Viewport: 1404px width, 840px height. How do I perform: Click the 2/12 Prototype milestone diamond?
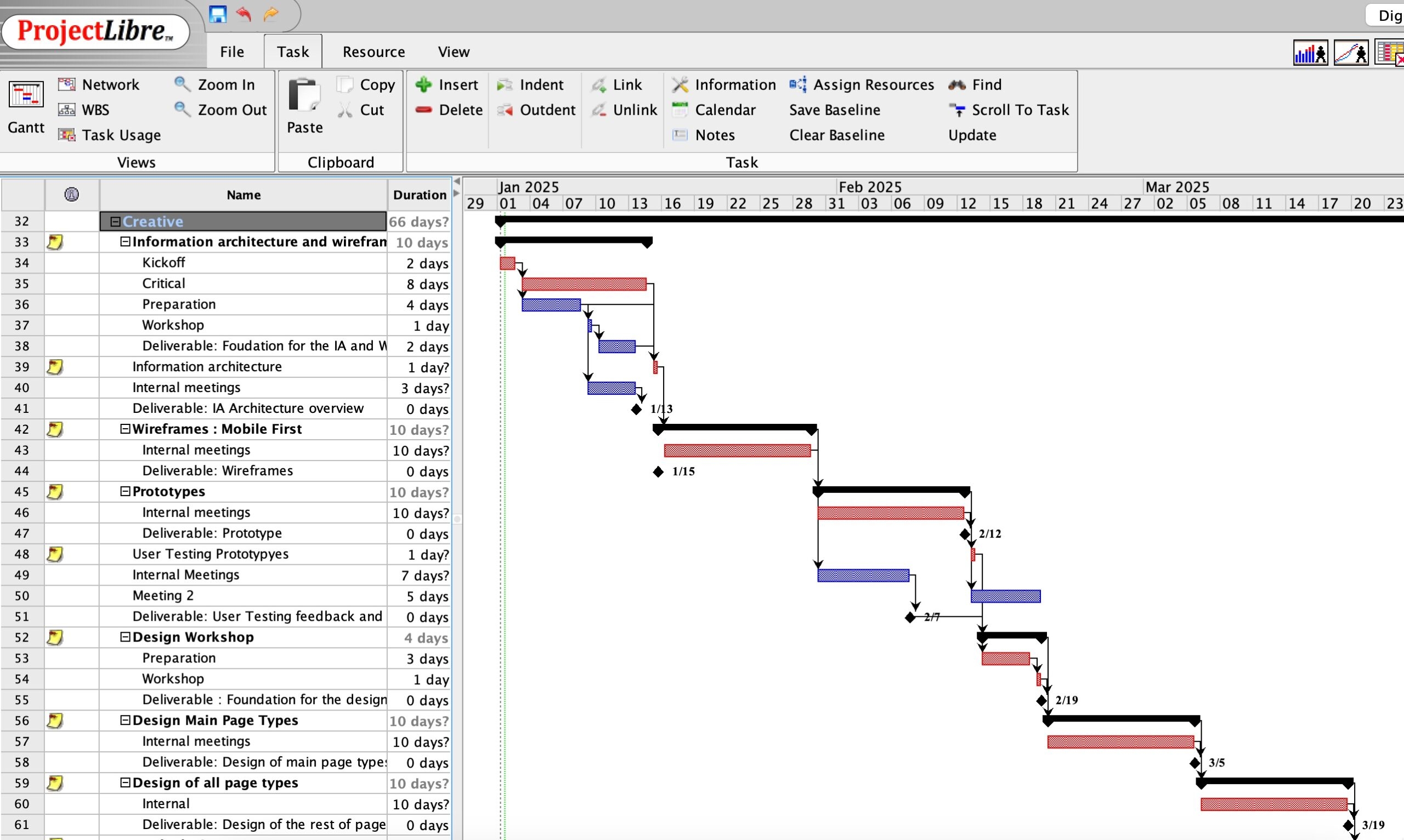point(965,534)
